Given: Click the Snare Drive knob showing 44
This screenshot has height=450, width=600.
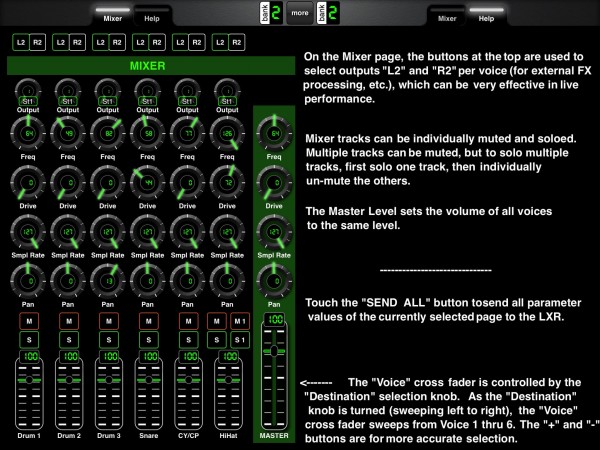Looking at the screenshot, I should pos(147,183).
